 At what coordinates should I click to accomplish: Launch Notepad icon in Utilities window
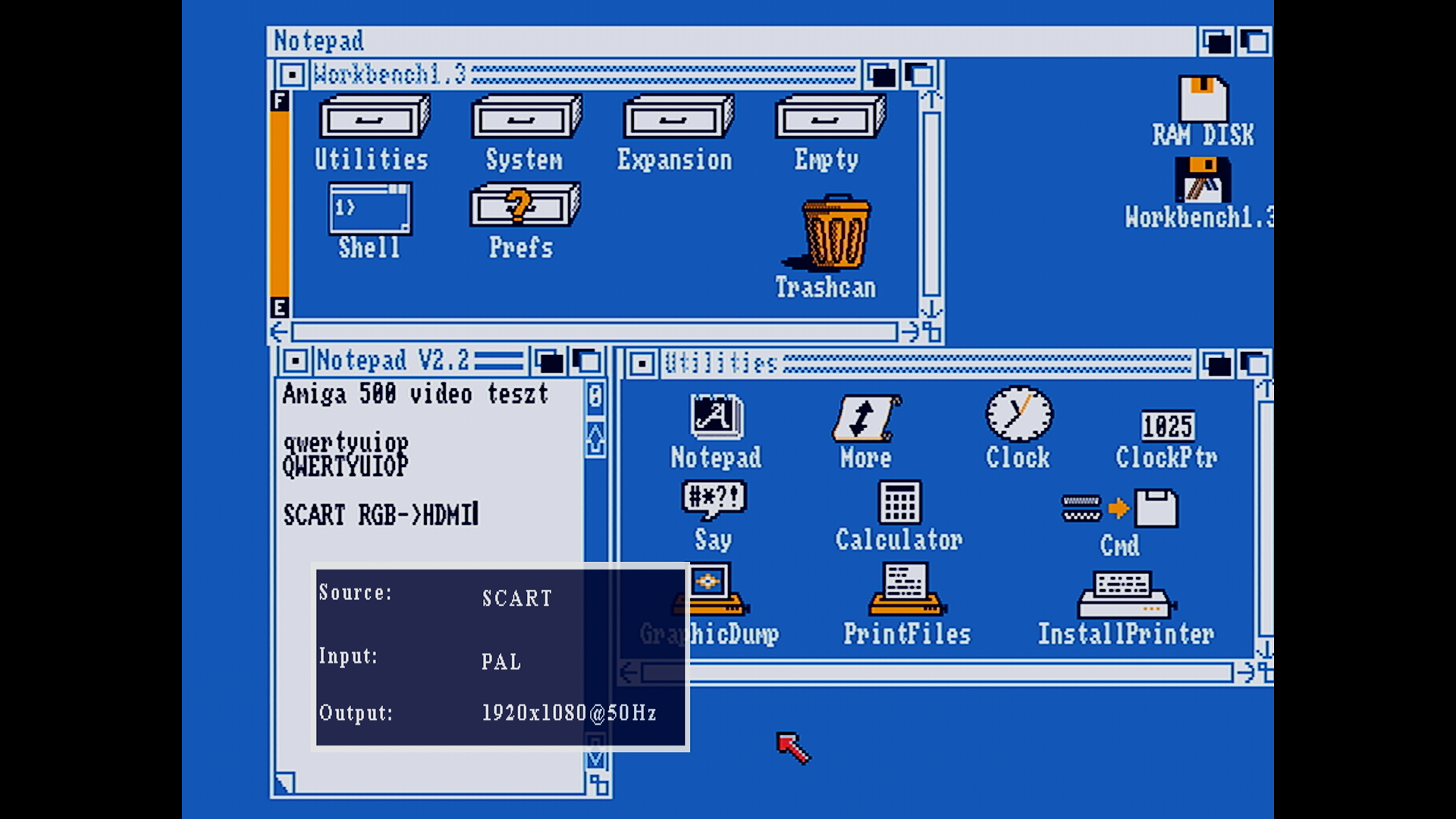coord(717,416)
